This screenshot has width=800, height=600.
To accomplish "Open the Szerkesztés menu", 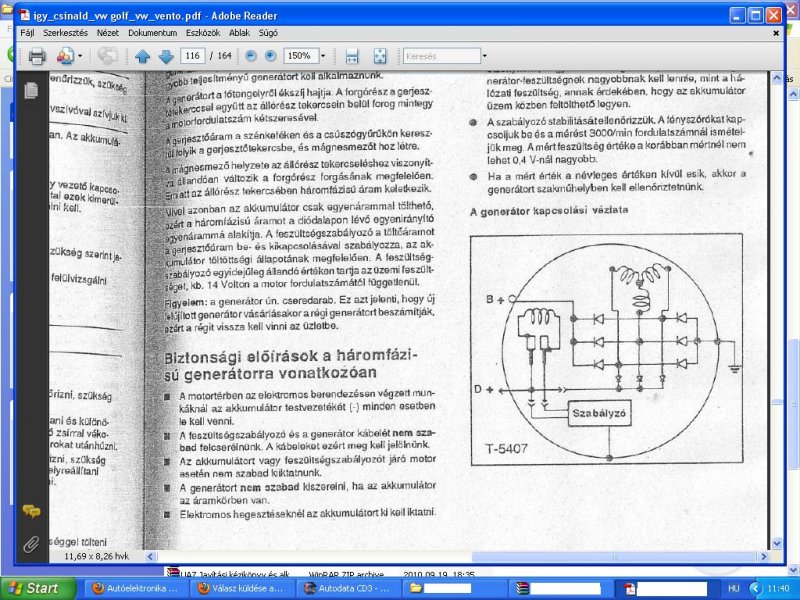I will tap(65, 33).
